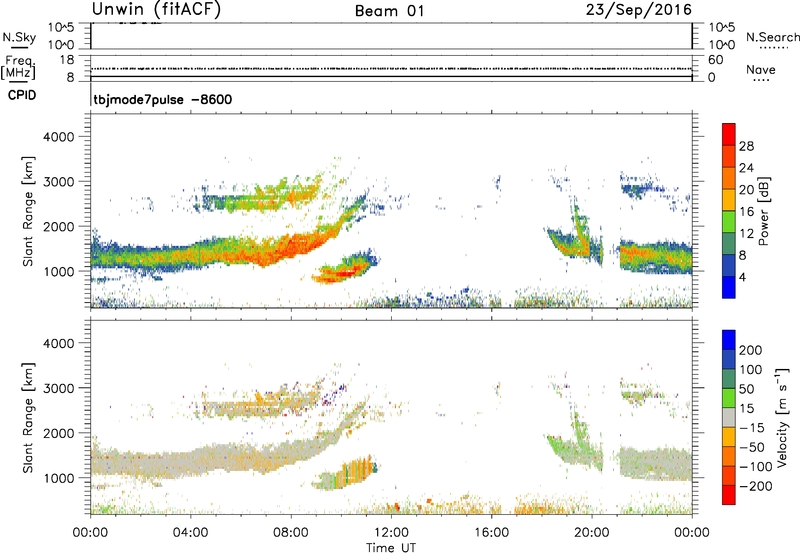The height and width of the screenshot is (554, 800).
Task: Pick the red top segment of power colorbar
Action: tap(729, 134)
